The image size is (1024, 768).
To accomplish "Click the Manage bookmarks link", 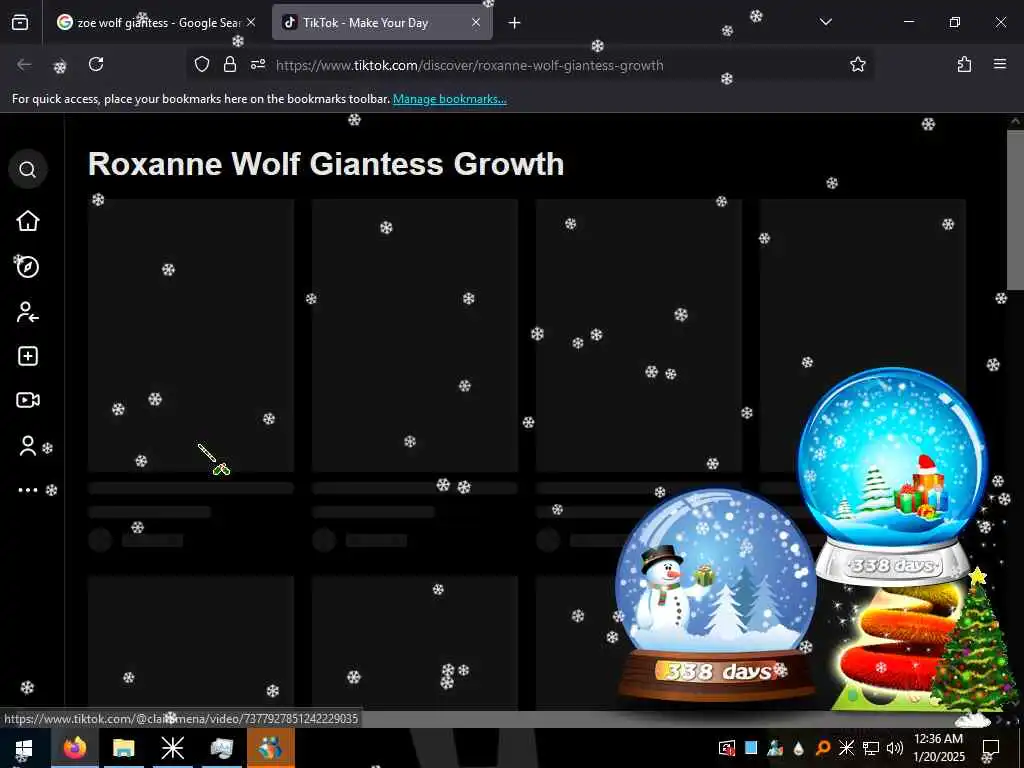I will coord(449,99).
